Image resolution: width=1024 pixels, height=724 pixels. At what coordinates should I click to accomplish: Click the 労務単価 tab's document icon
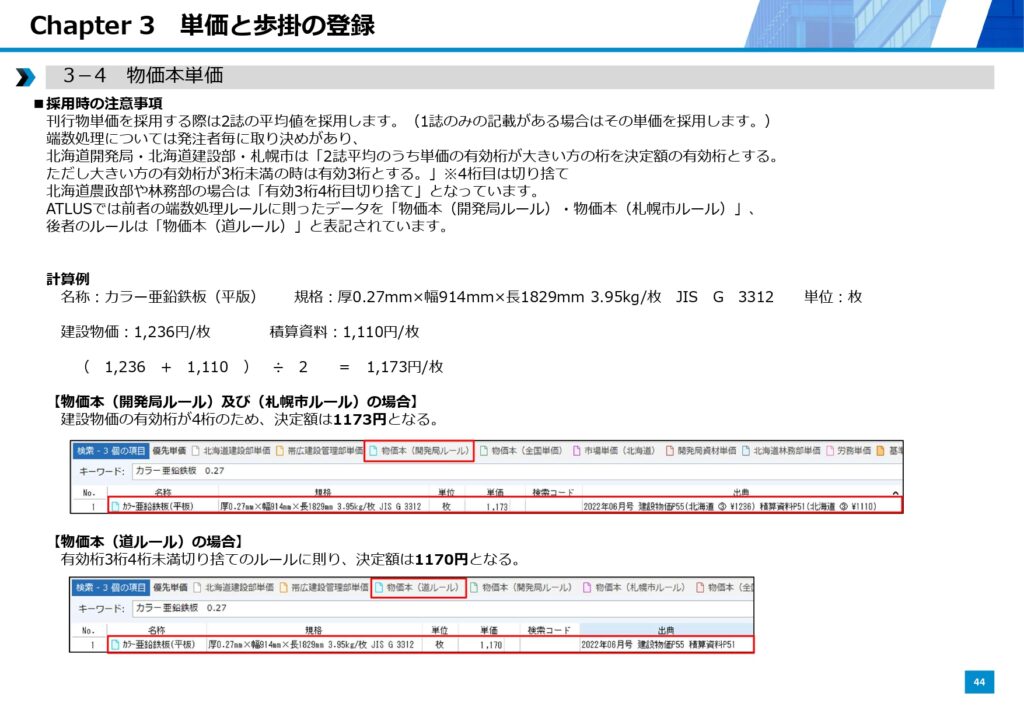830,451
